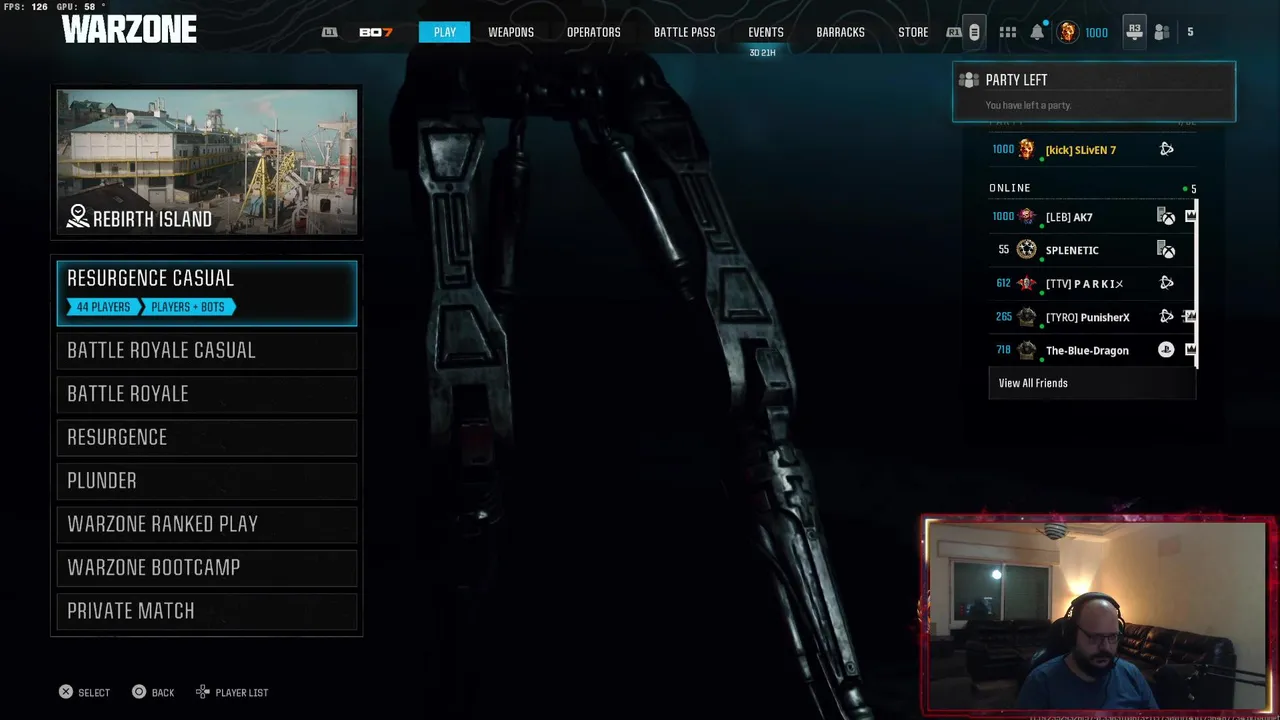Click the 3D 21H event timer
The height and width of the screenshot is (720, 1280).
point(762,52)
